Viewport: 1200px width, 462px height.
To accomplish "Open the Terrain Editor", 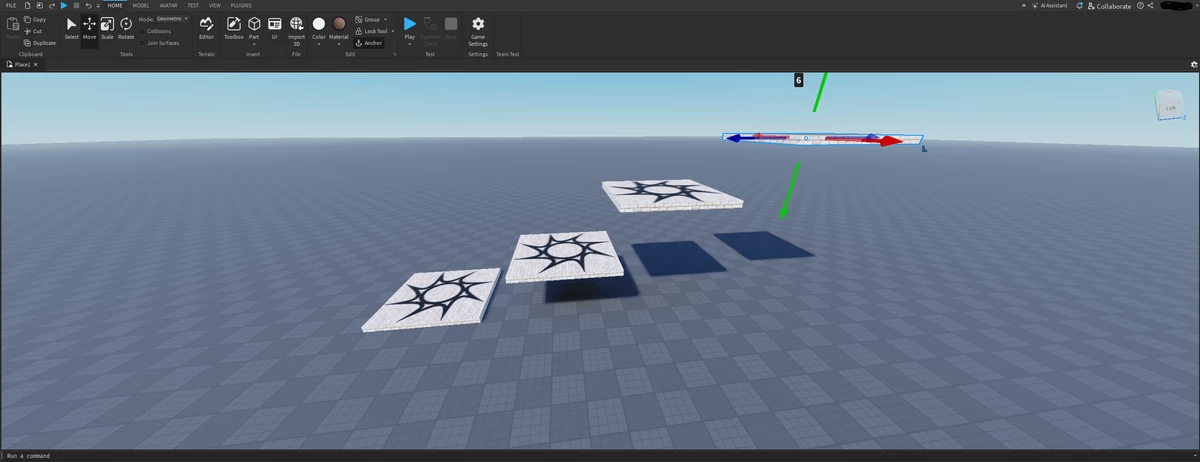I will tap(207, 27).
